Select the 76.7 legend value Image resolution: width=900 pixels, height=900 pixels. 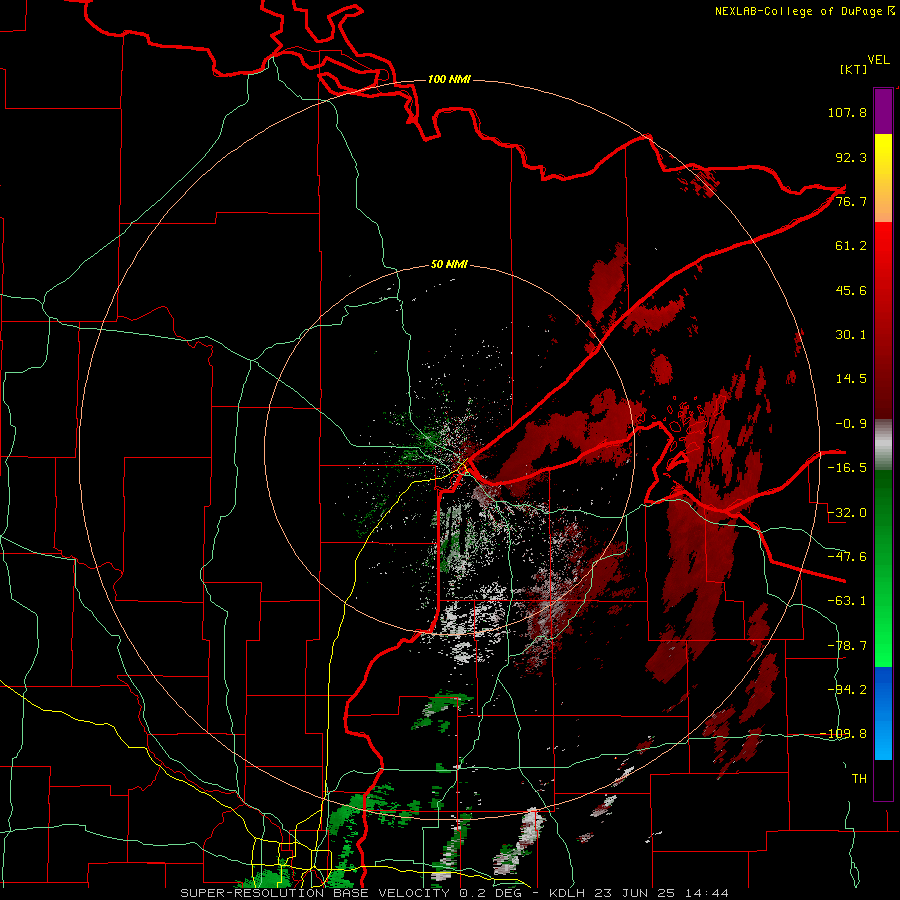coord(851,201)
